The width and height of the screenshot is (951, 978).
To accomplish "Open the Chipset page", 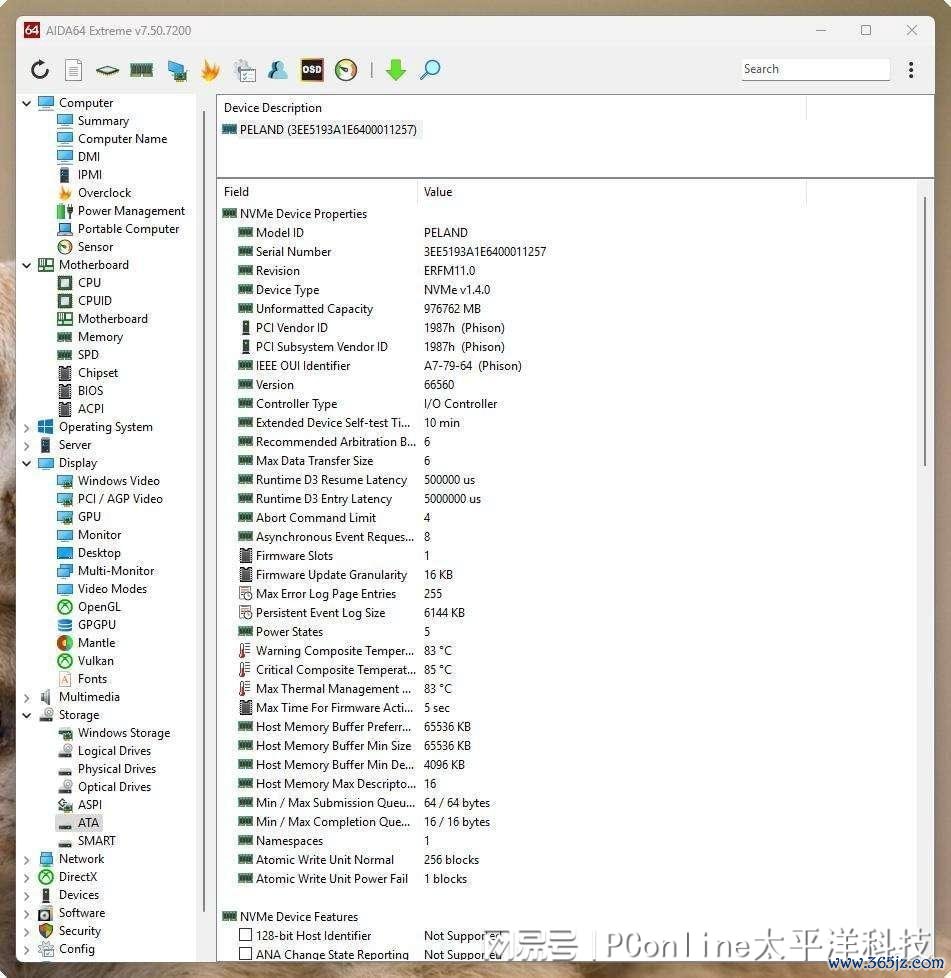I will (x=98, y=373).
